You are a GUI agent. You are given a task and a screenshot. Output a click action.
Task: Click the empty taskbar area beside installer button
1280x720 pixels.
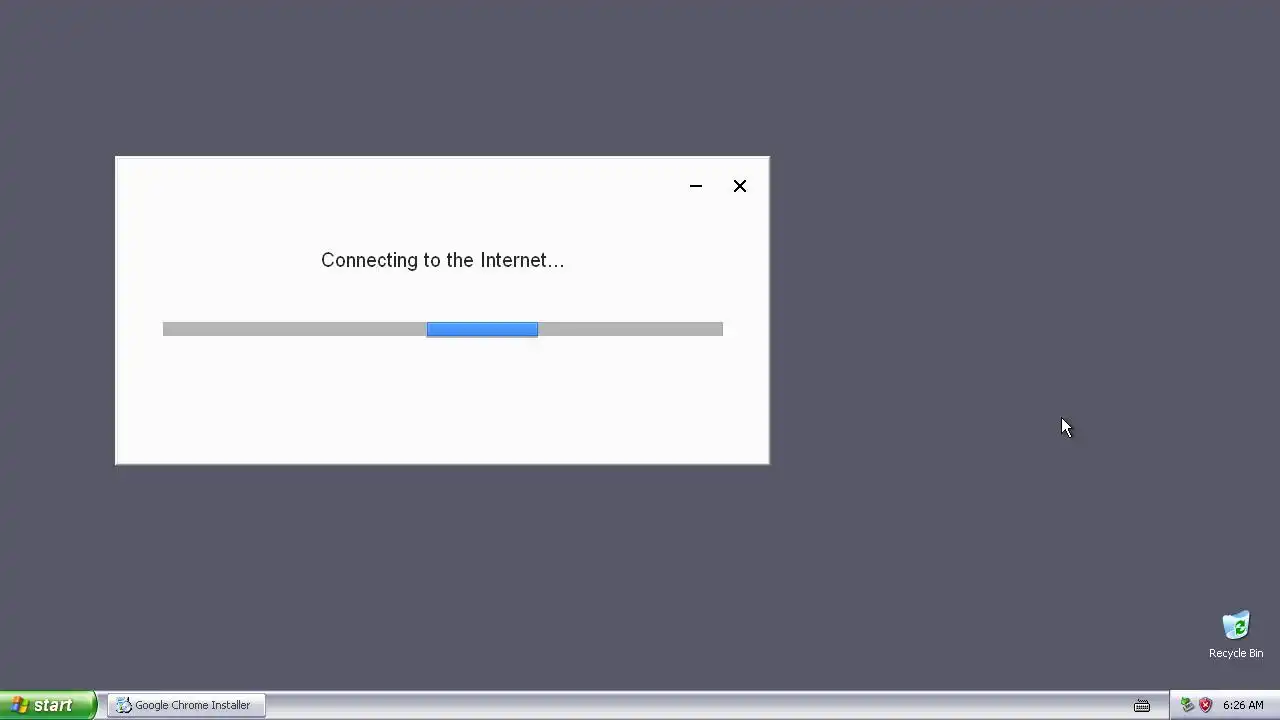coord(690,705)
